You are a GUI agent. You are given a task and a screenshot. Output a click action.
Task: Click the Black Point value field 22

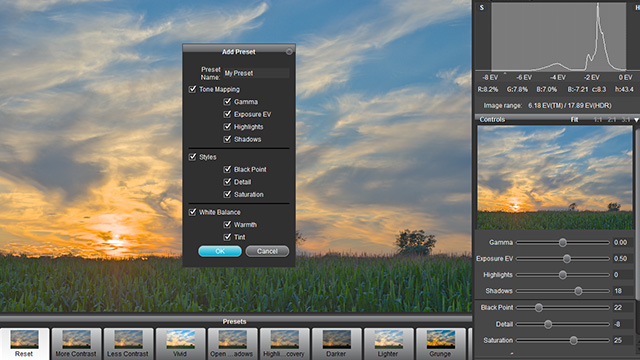tap(623, 308)
